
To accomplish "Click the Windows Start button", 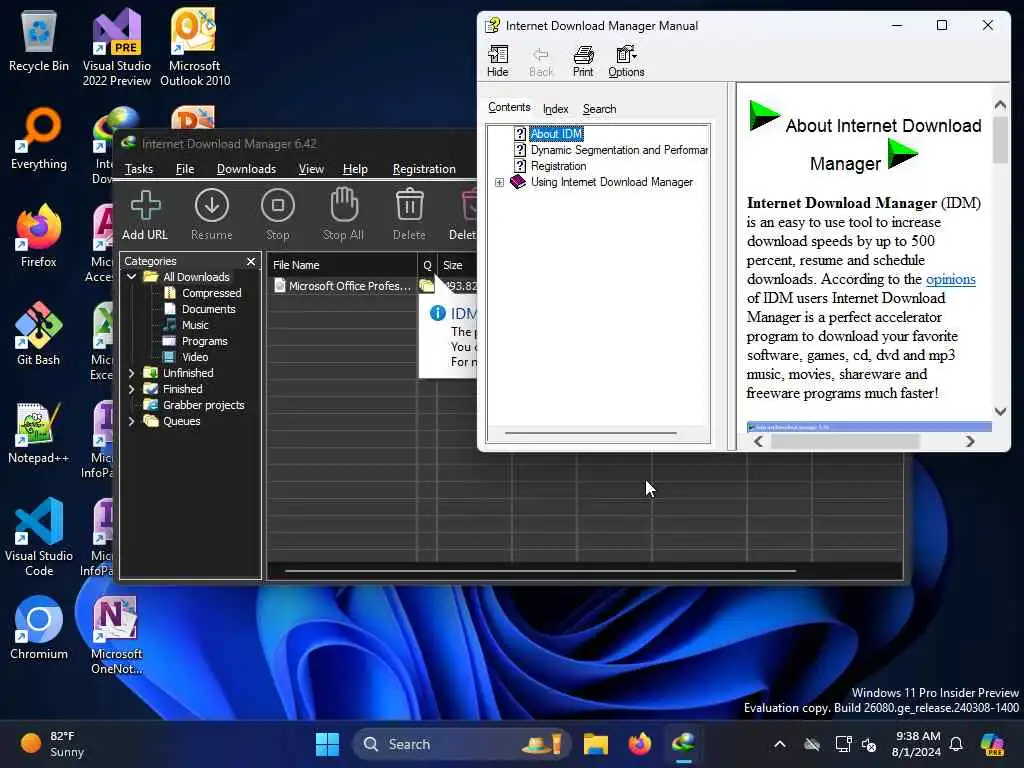I will (x=327, y=744).
